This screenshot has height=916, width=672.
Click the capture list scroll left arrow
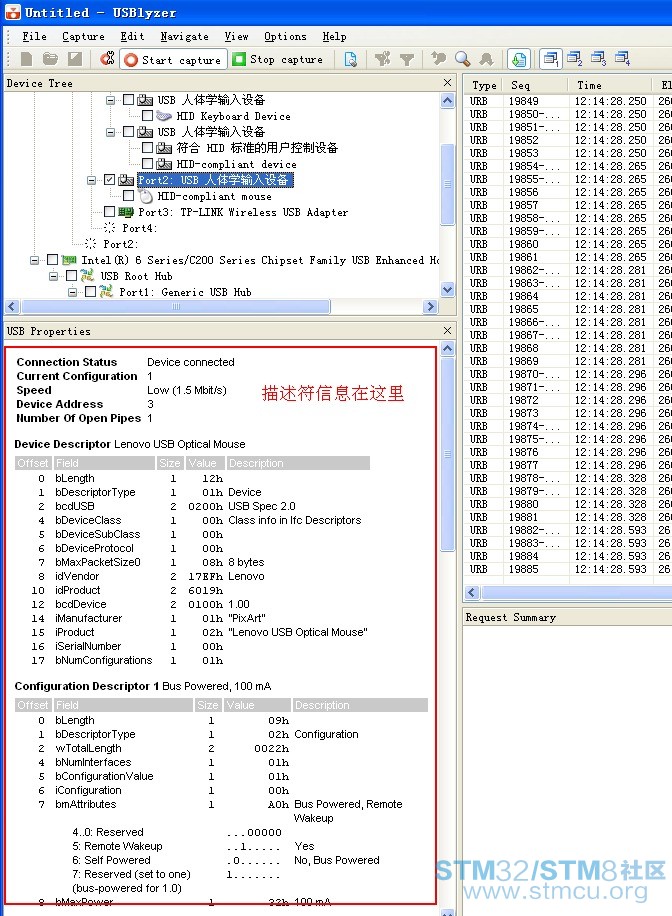tap(473, 593)
